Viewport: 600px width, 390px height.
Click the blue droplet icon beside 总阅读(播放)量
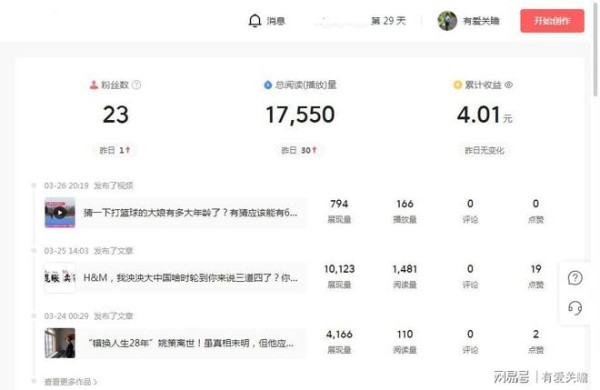click(x=268, y=85)
